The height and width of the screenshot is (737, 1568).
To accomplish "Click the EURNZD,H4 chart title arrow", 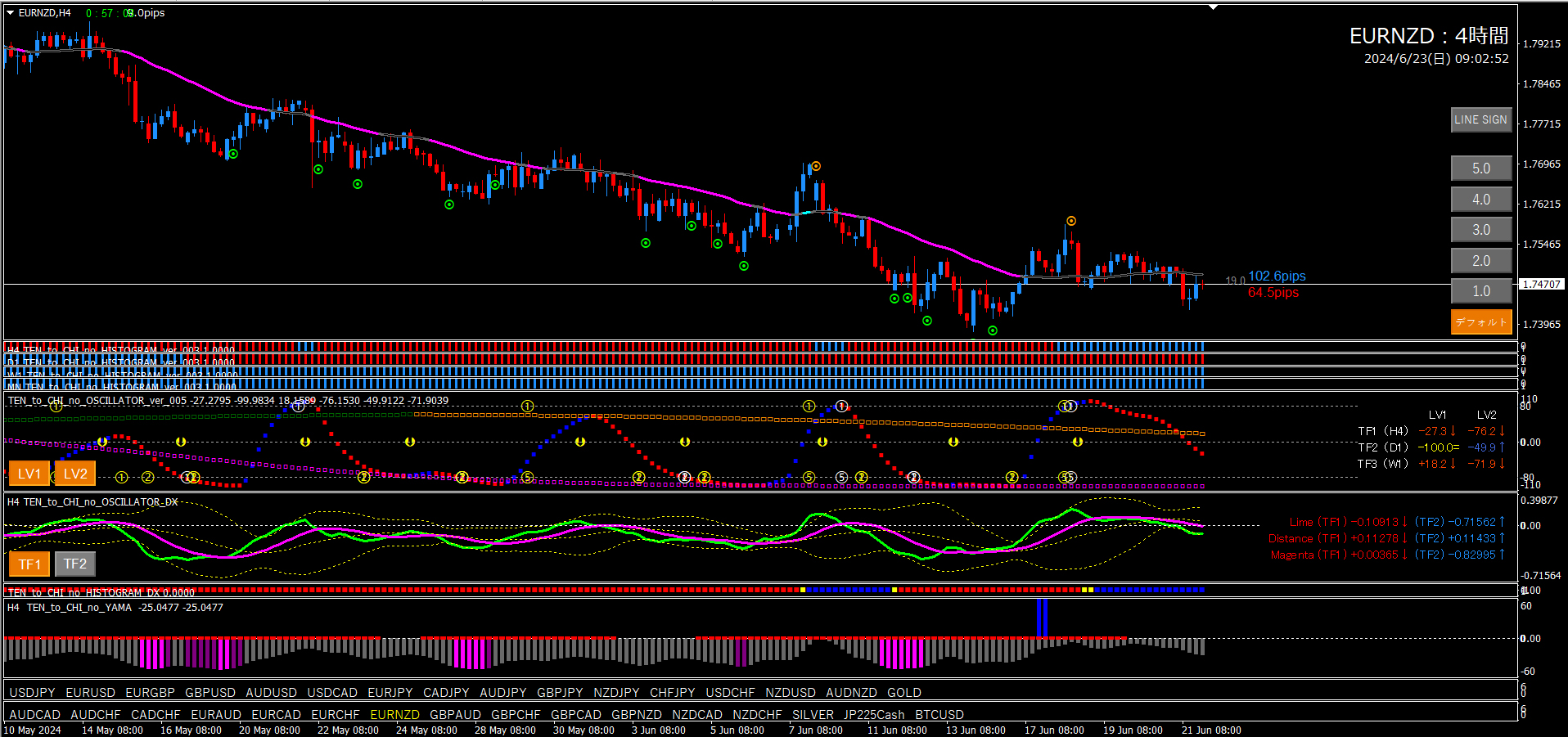I will (11, 12).
